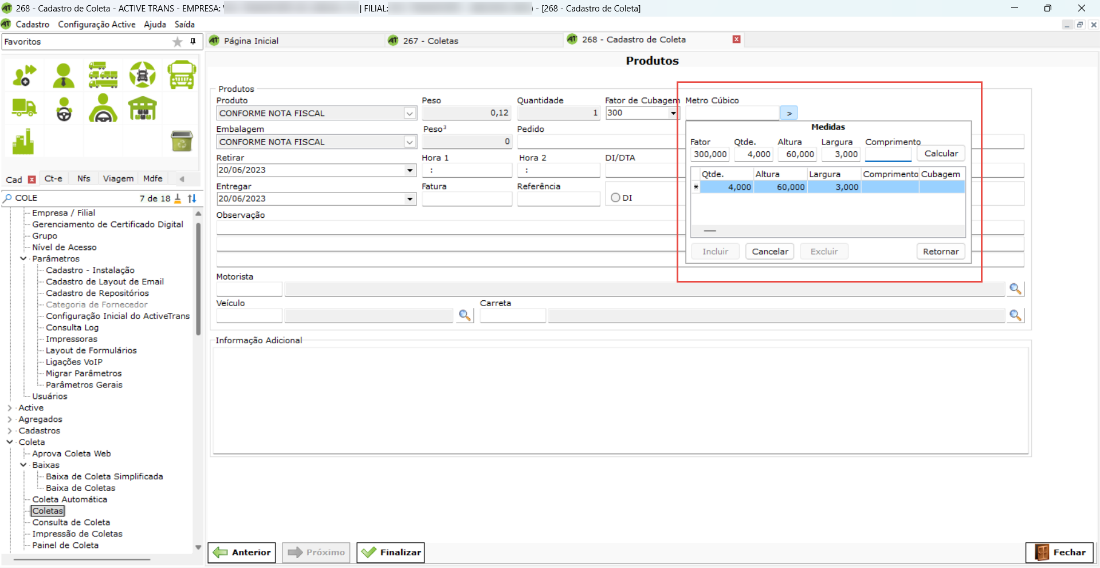This screenshot has width=1100, height=568.
Task: Open the Configuração Active menu
Action: [x=98, y=24]
